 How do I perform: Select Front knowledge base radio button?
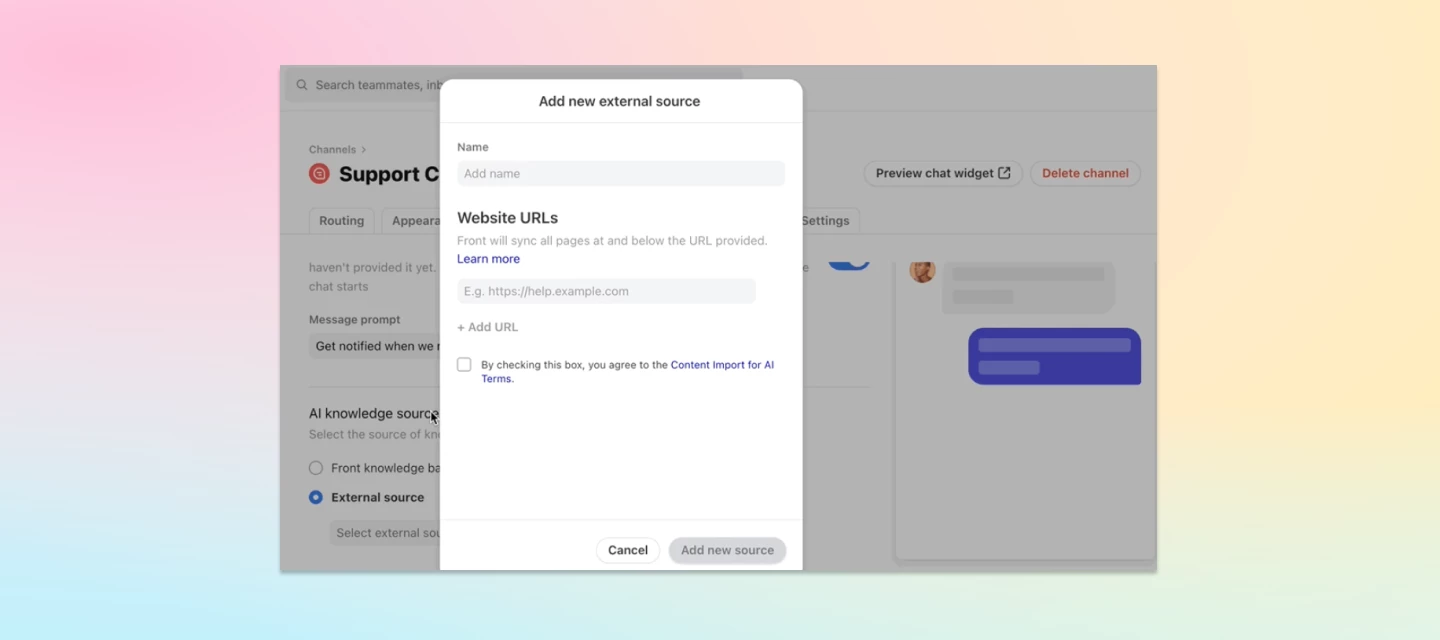tap(316, 468)
